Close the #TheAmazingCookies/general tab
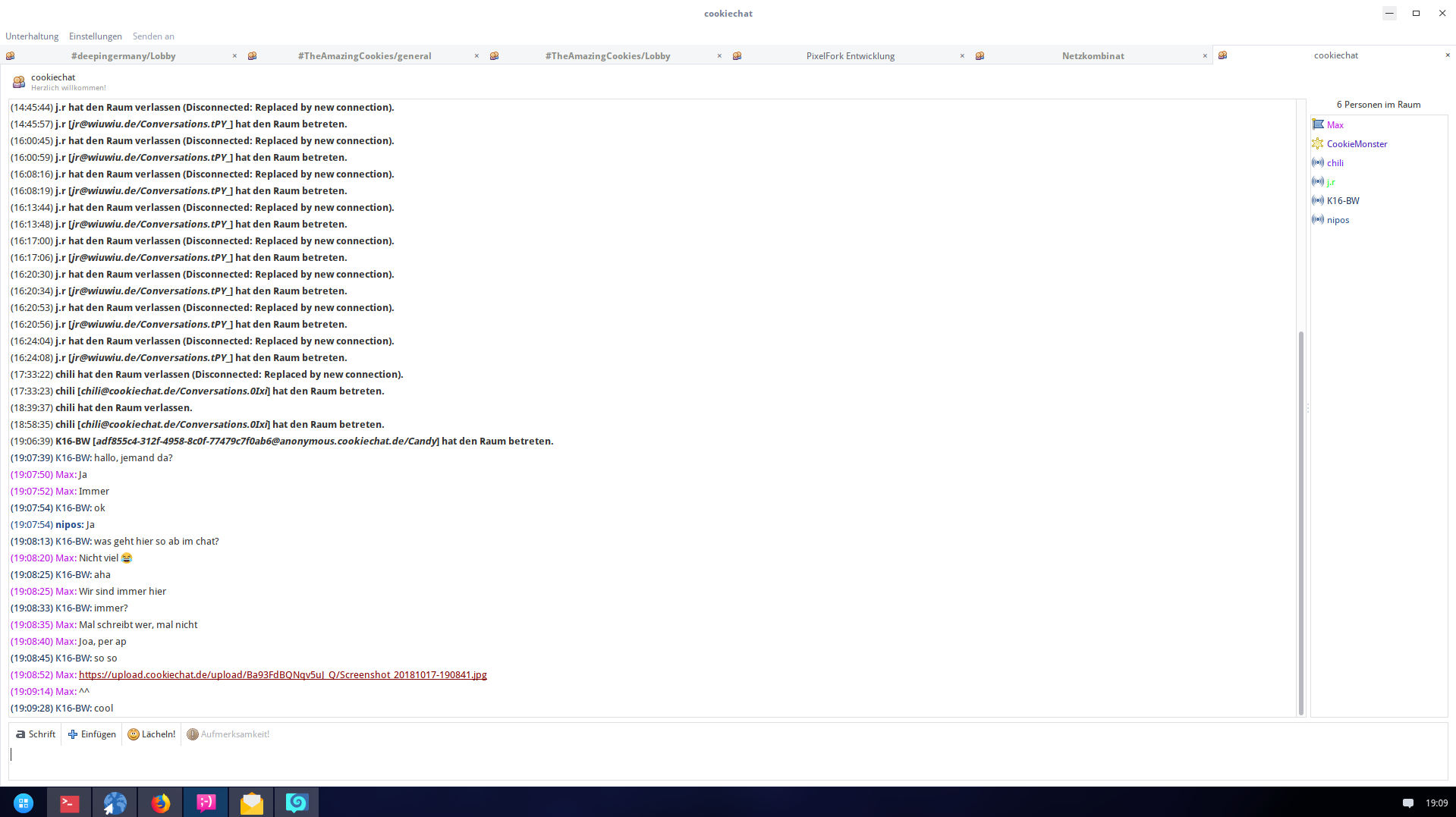The width and height of the screenshot is (1456, 817). 476,56
